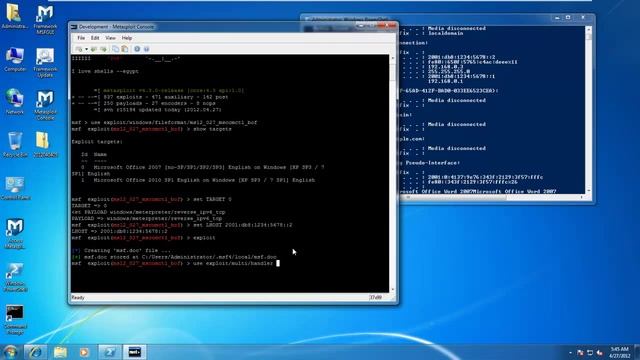Open the Administrator folder desktop icon
This screenshot has height=360, width=640.
(14, 16)
